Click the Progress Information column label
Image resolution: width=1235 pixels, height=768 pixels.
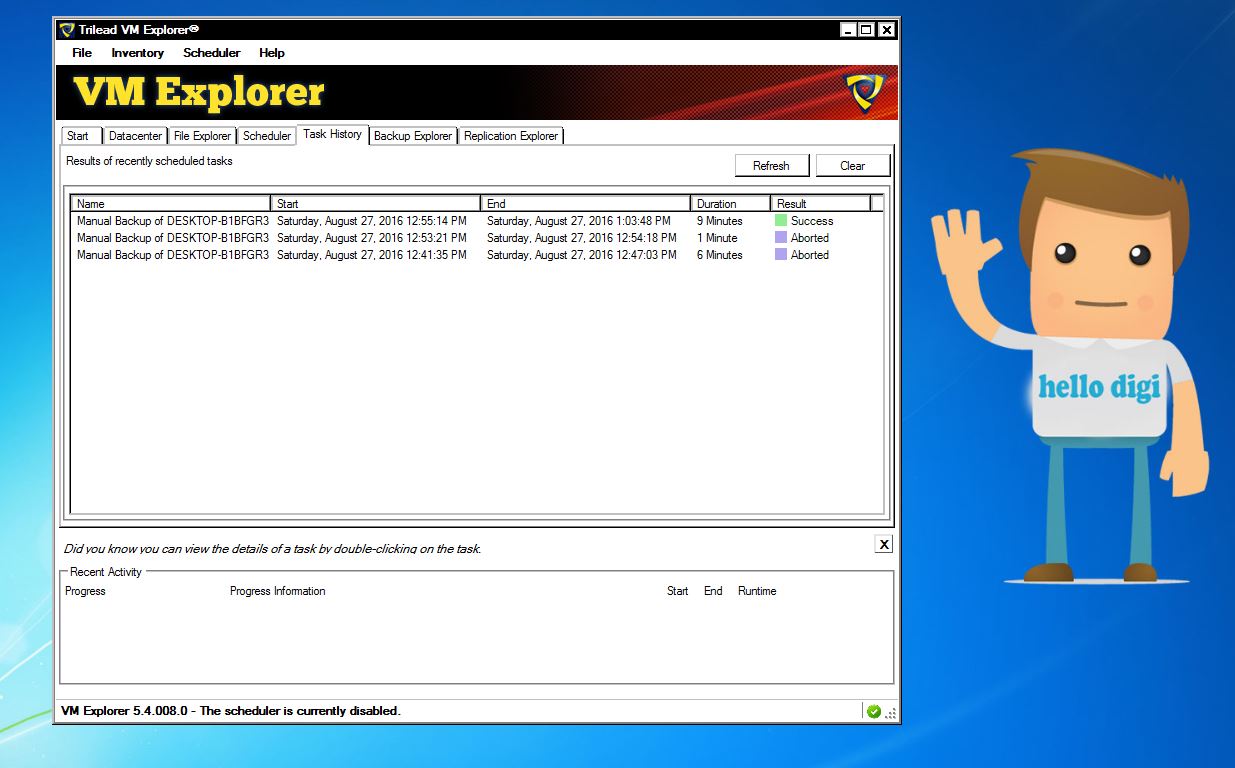tap(277, 591)
